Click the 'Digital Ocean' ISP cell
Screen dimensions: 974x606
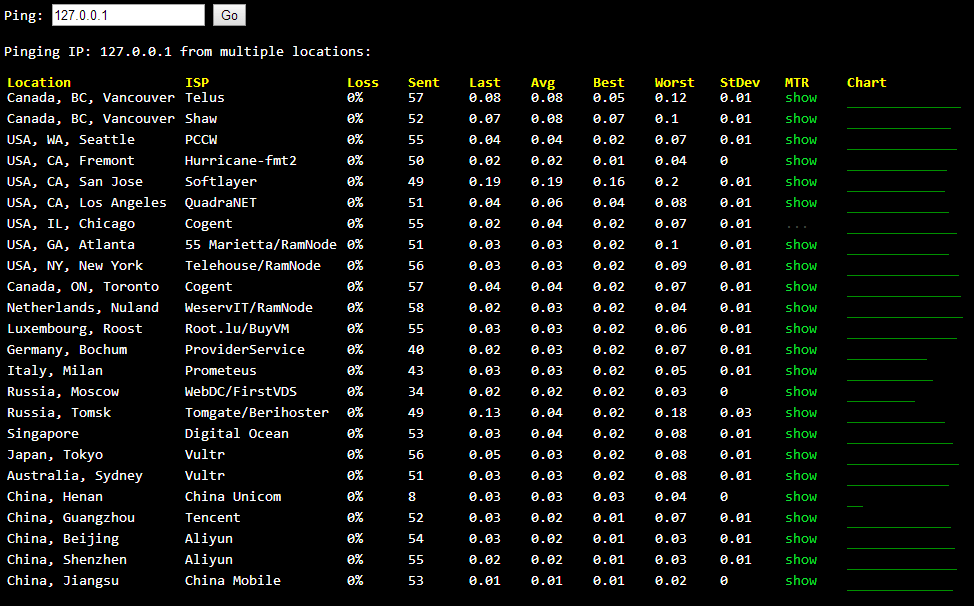click(x=237, y=434)
